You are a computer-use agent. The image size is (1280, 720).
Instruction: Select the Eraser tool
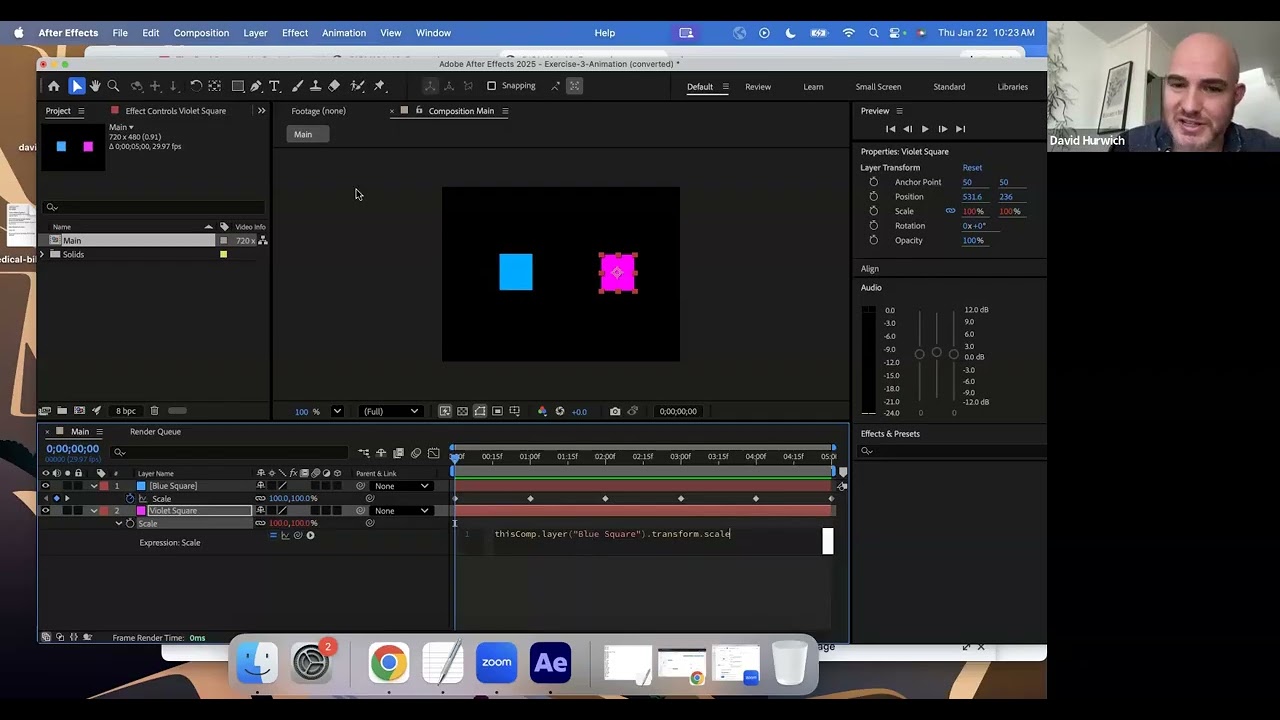(x=334, y=86)
